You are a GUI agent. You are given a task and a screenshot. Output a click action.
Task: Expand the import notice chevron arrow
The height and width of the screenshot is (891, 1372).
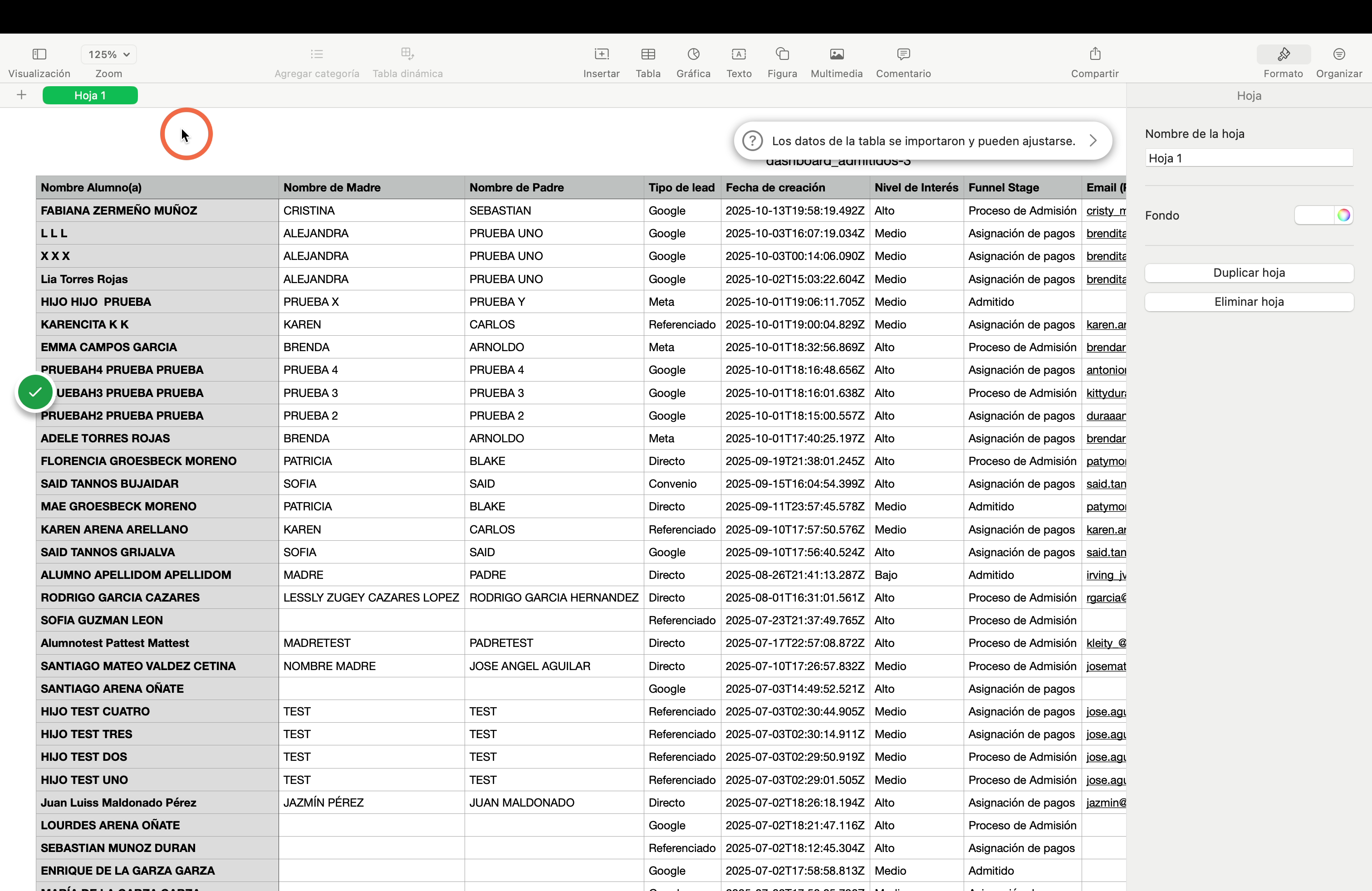pos(1093,141)
